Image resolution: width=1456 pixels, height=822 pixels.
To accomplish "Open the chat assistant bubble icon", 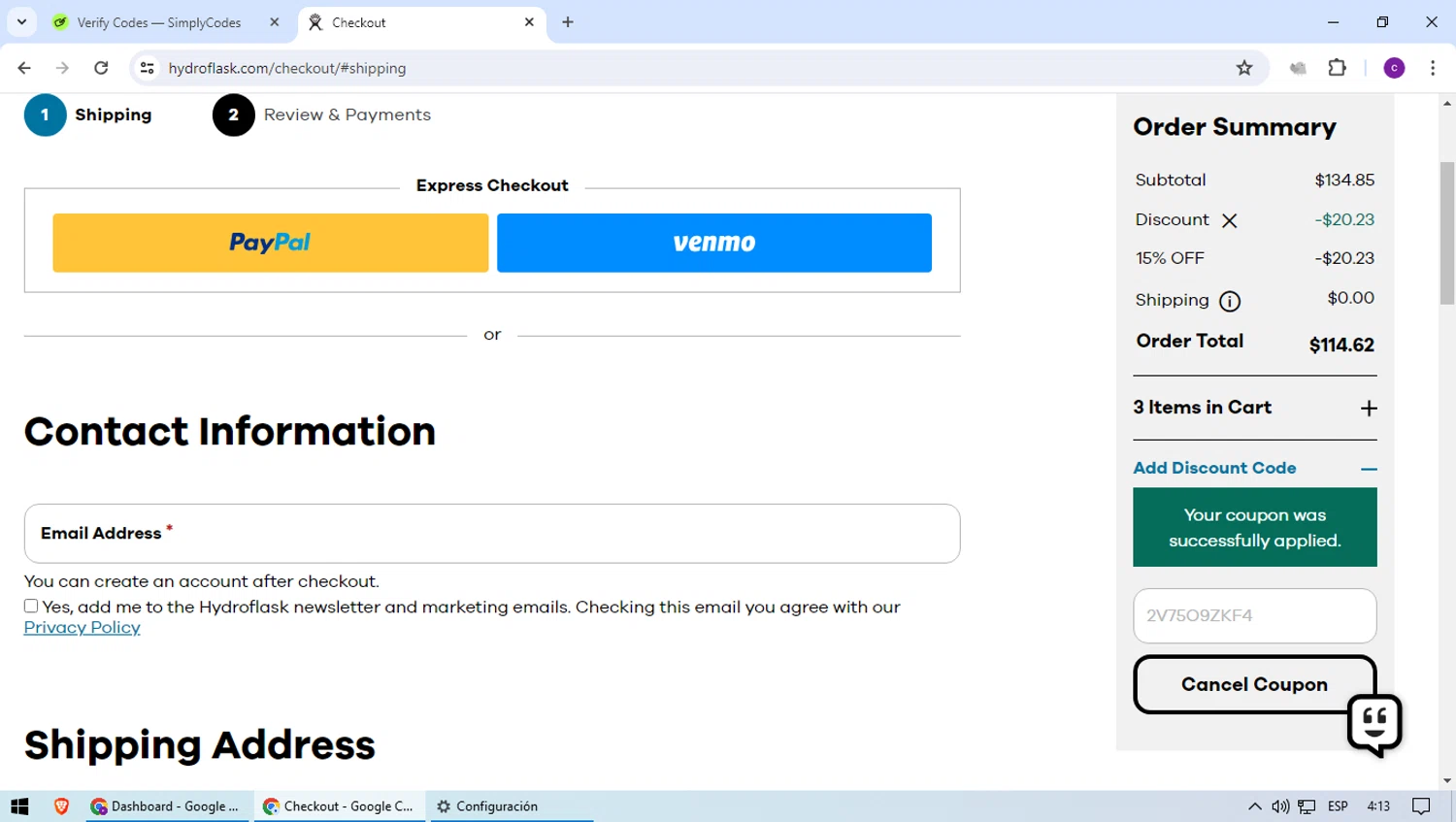I will 1374,725.
